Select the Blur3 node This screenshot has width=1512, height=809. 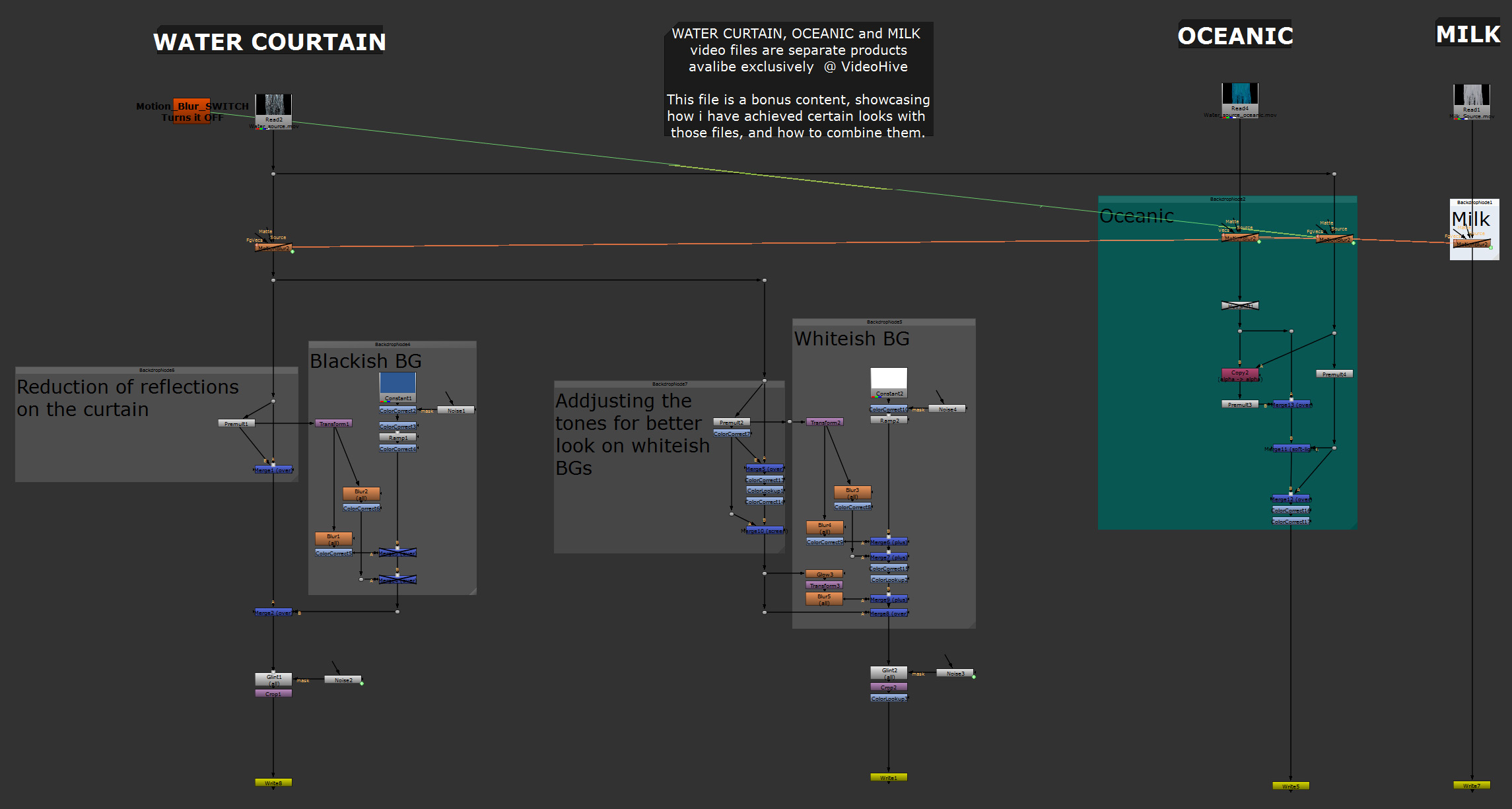[852, 493]
